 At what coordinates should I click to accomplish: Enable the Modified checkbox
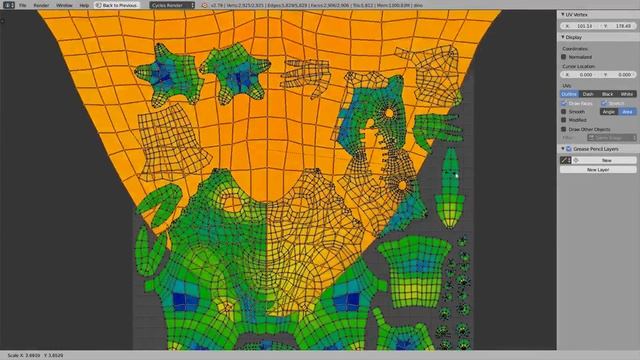[x=564, y=120]
